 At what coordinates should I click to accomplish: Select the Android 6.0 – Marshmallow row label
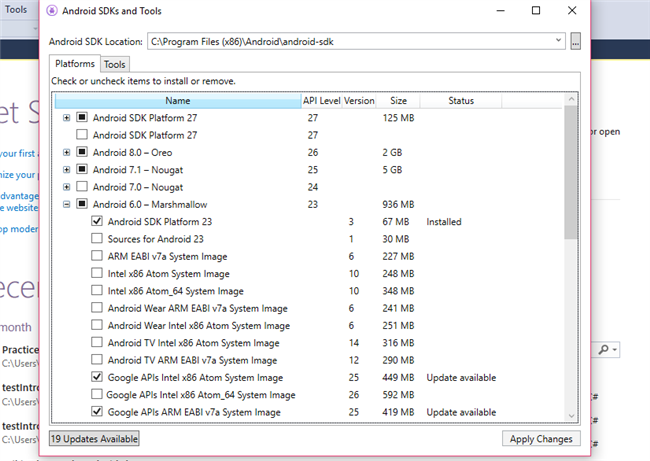[150, 204]
